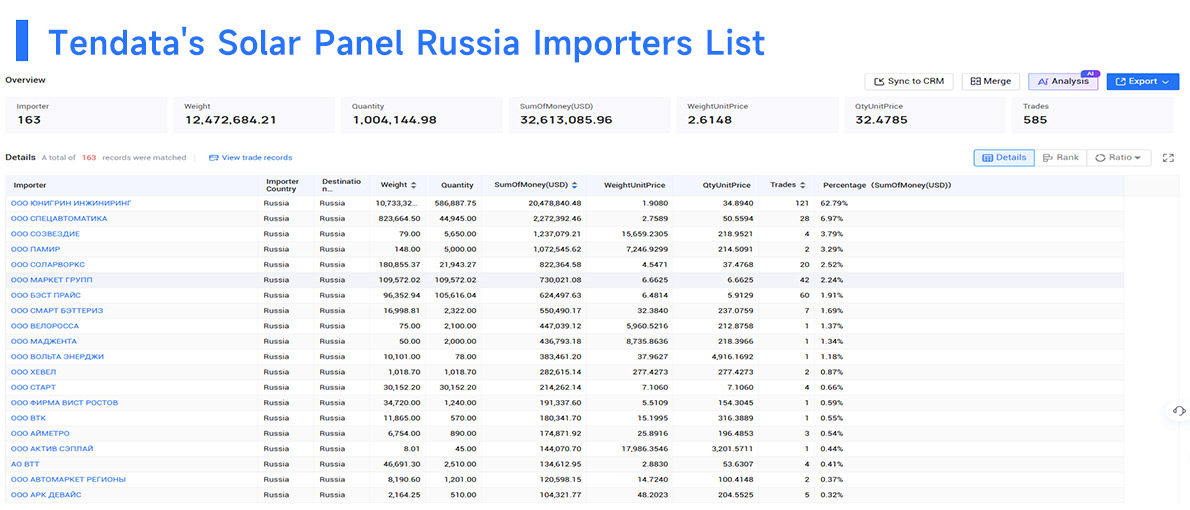Switch to the Details view tab
1190x510 pixels.
click(1003, 158)
